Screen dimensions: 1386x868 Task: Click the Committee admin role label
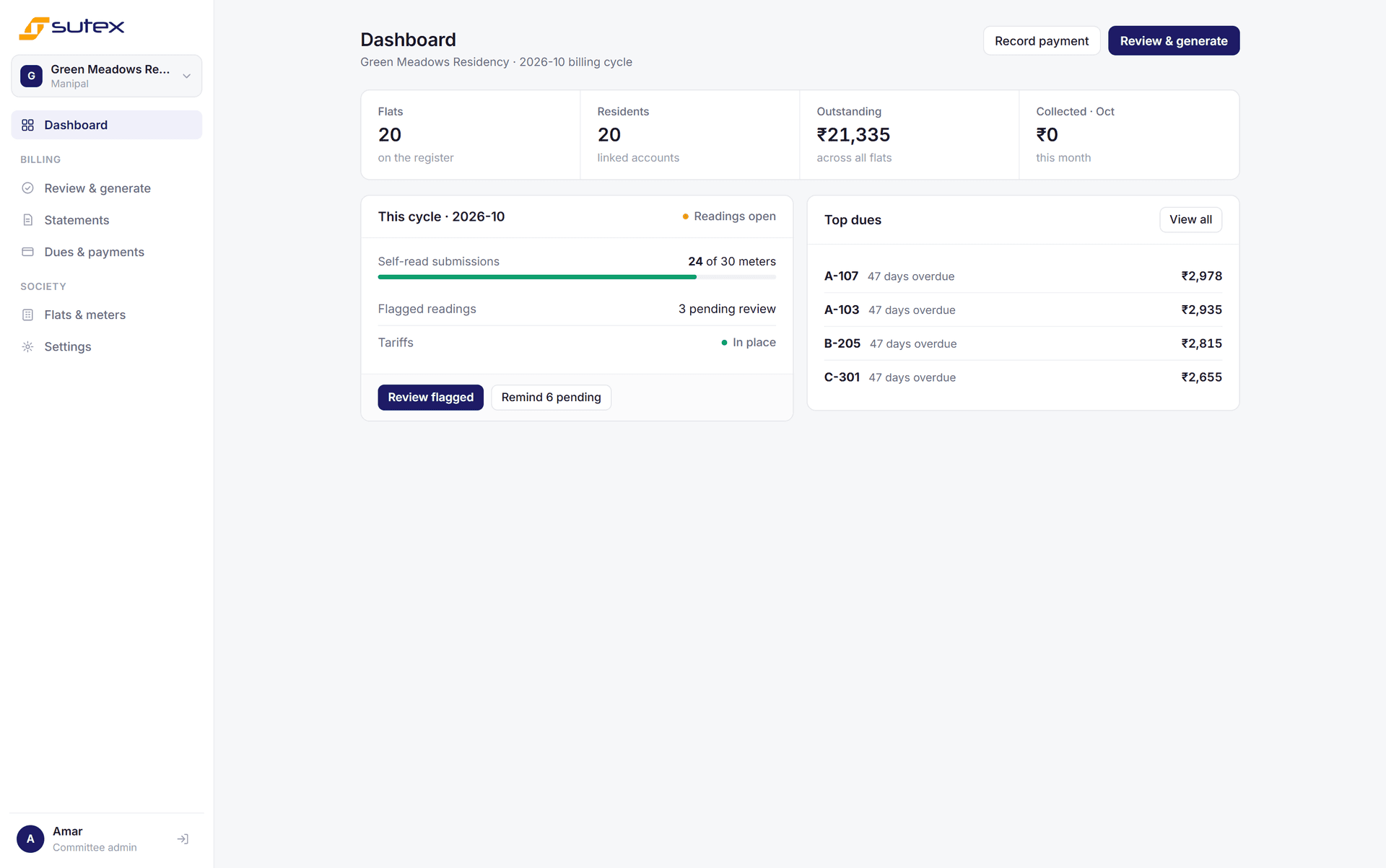(x=95, y=848)
